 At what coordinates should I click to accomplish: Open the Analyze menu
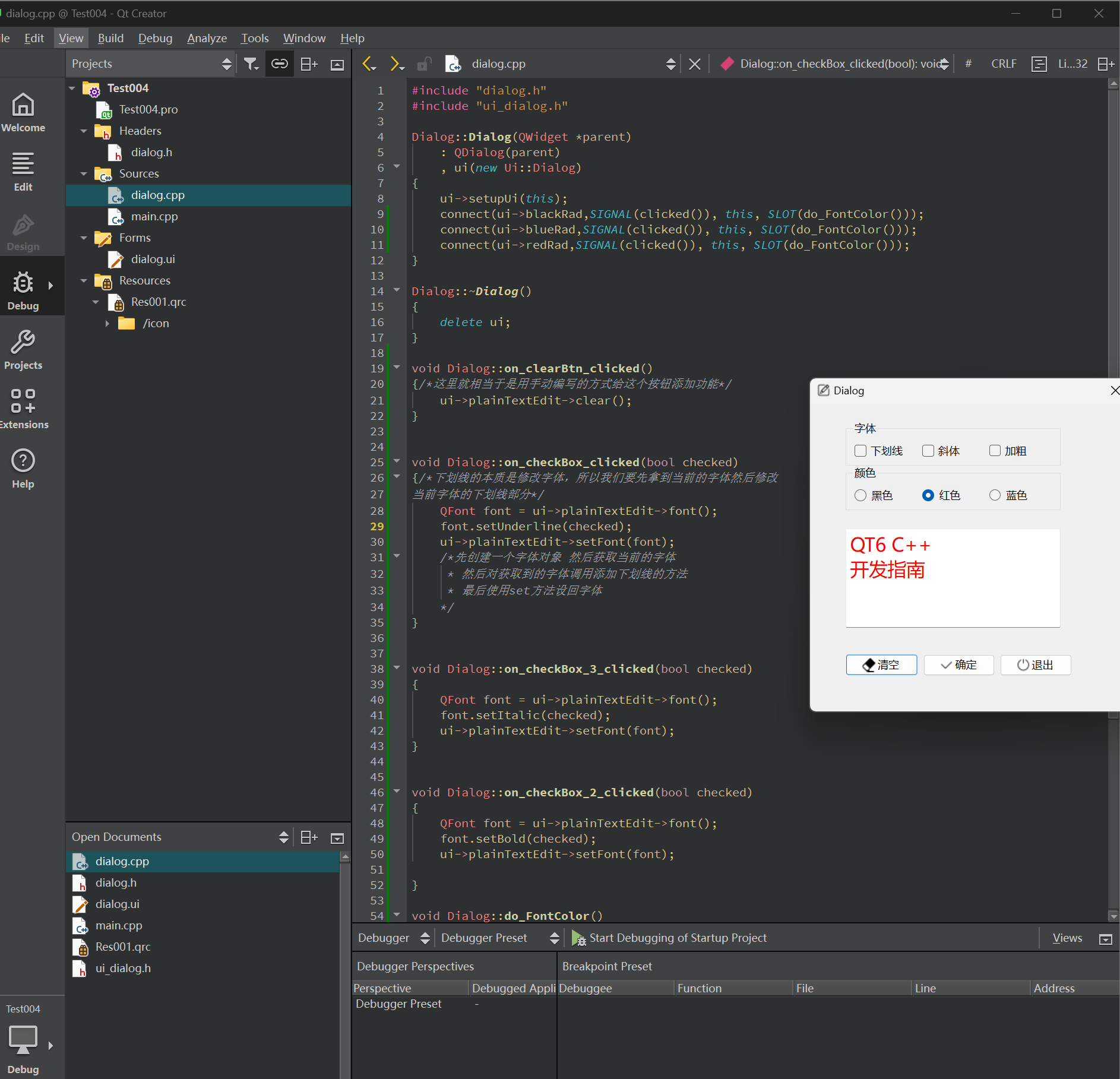(x=207, y=38)
